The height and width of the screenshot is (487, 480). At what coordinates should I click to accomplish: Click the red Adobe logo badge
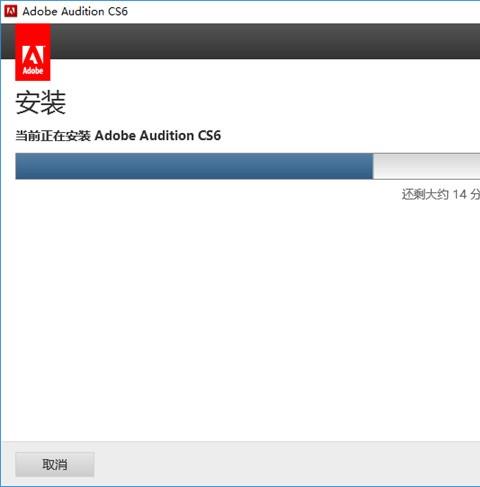pos(33,52)
